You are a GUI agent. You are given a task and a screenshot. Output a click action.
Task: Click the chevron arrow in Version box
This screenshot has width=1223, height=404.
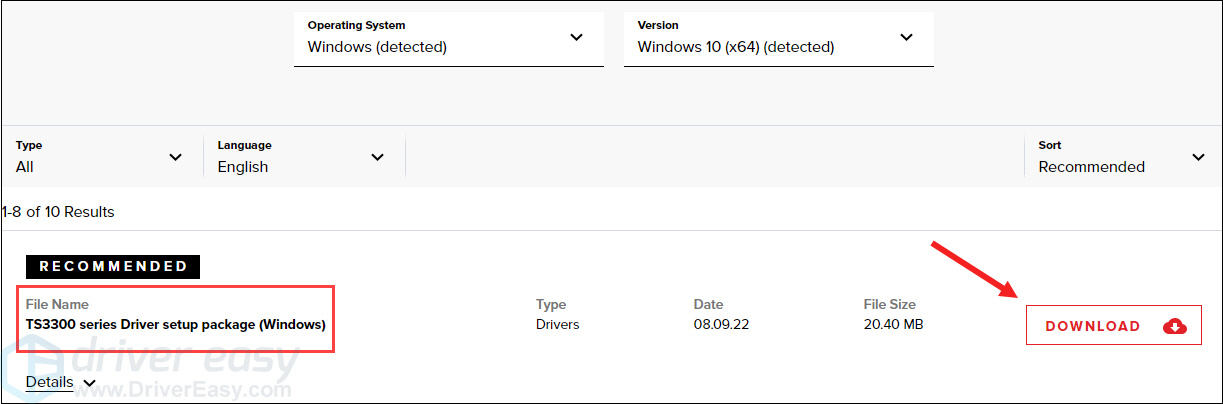pos(906,37)
